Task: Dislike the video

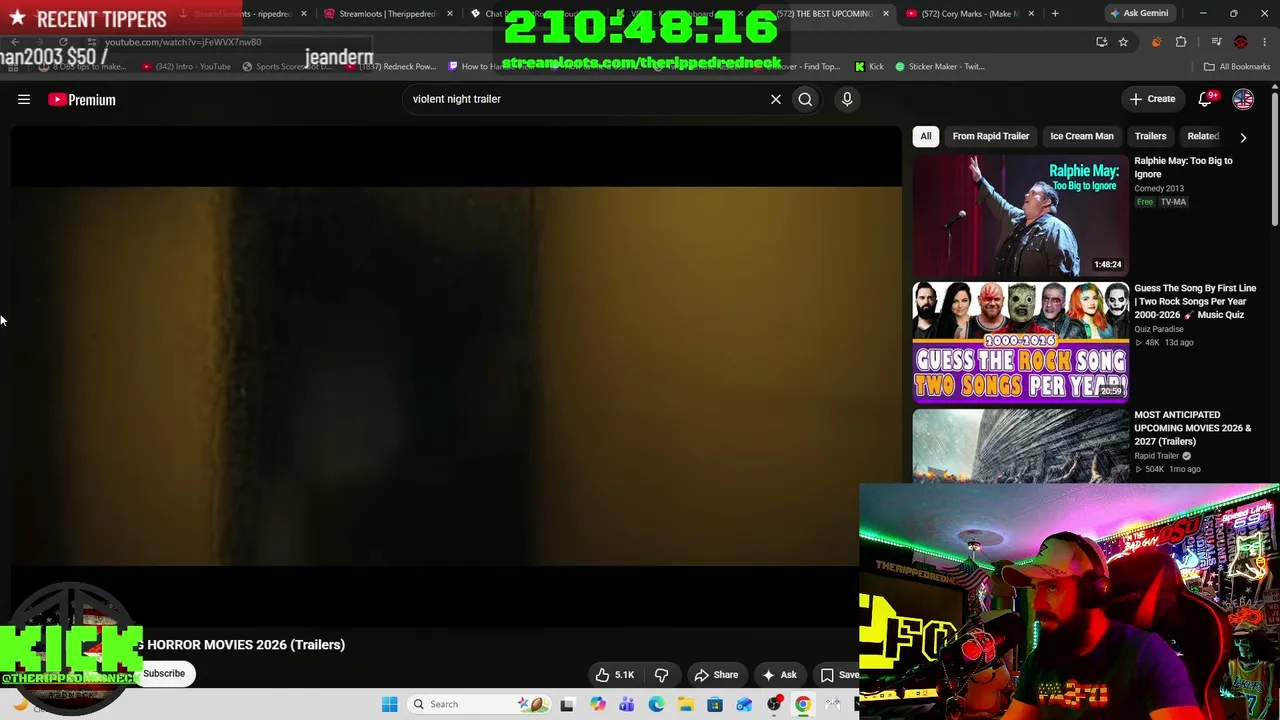Action: click(661, 675)
